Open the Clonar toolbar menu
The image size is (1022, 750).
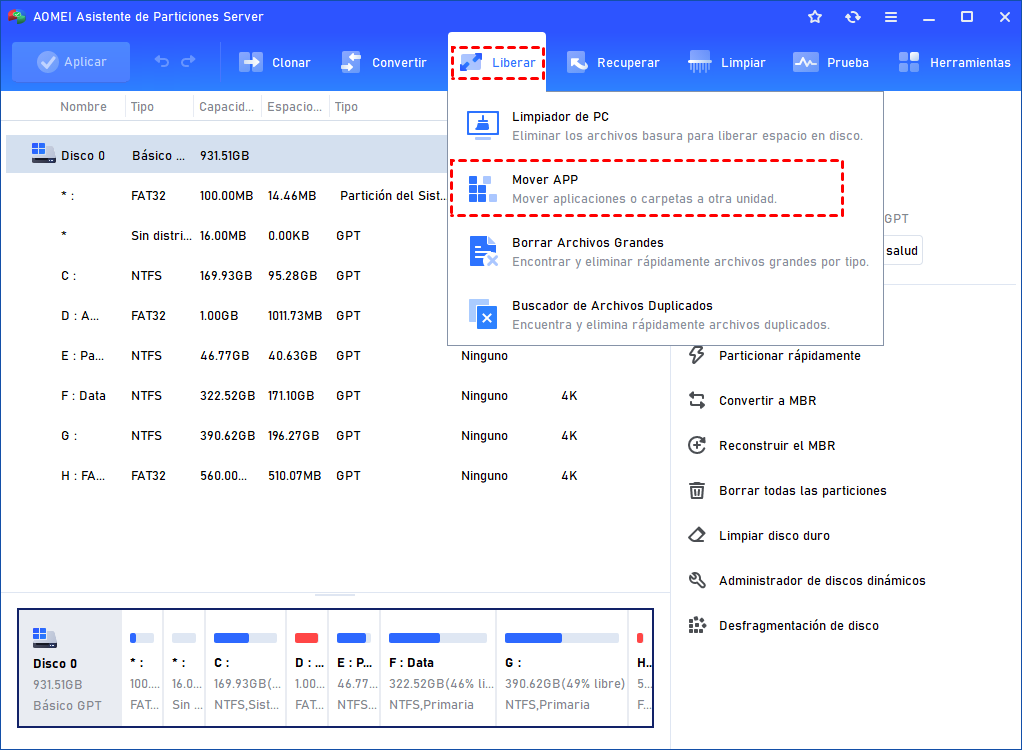pyautogui.click(x=274, y=63)
